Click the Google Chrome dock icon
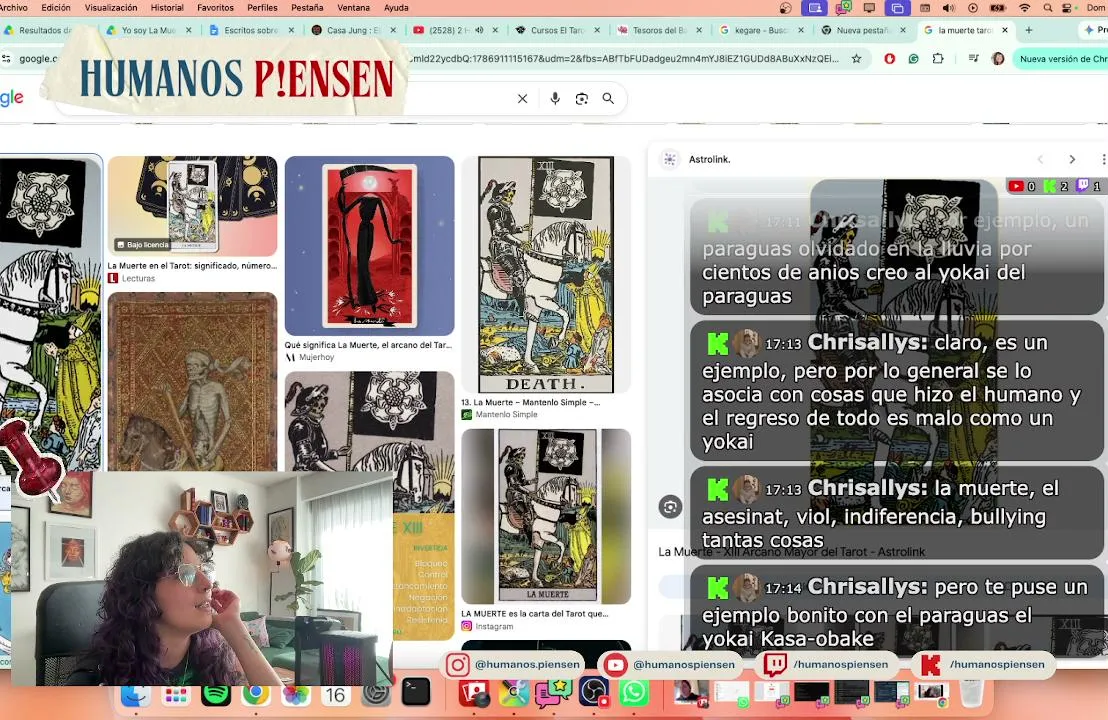 click(256, 695)
